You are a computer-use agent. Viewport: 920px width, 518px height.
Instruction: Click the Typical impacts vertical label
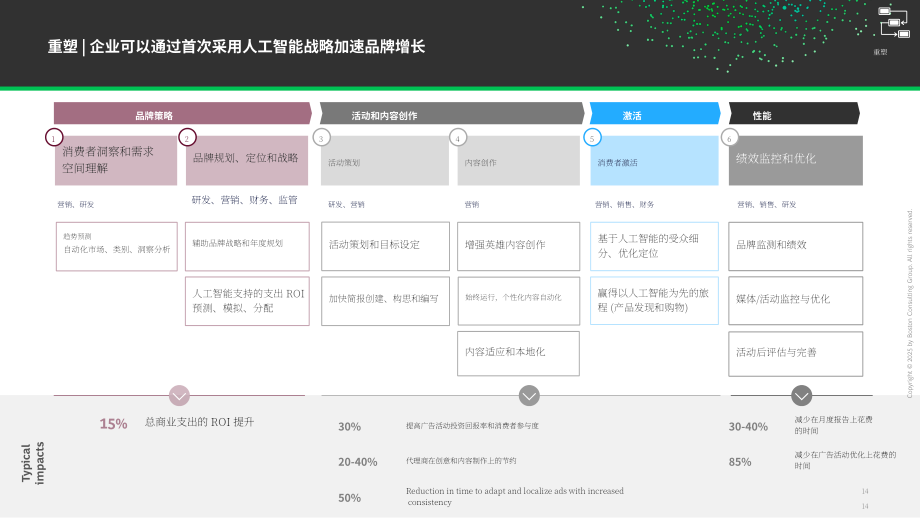click(33, 463)
